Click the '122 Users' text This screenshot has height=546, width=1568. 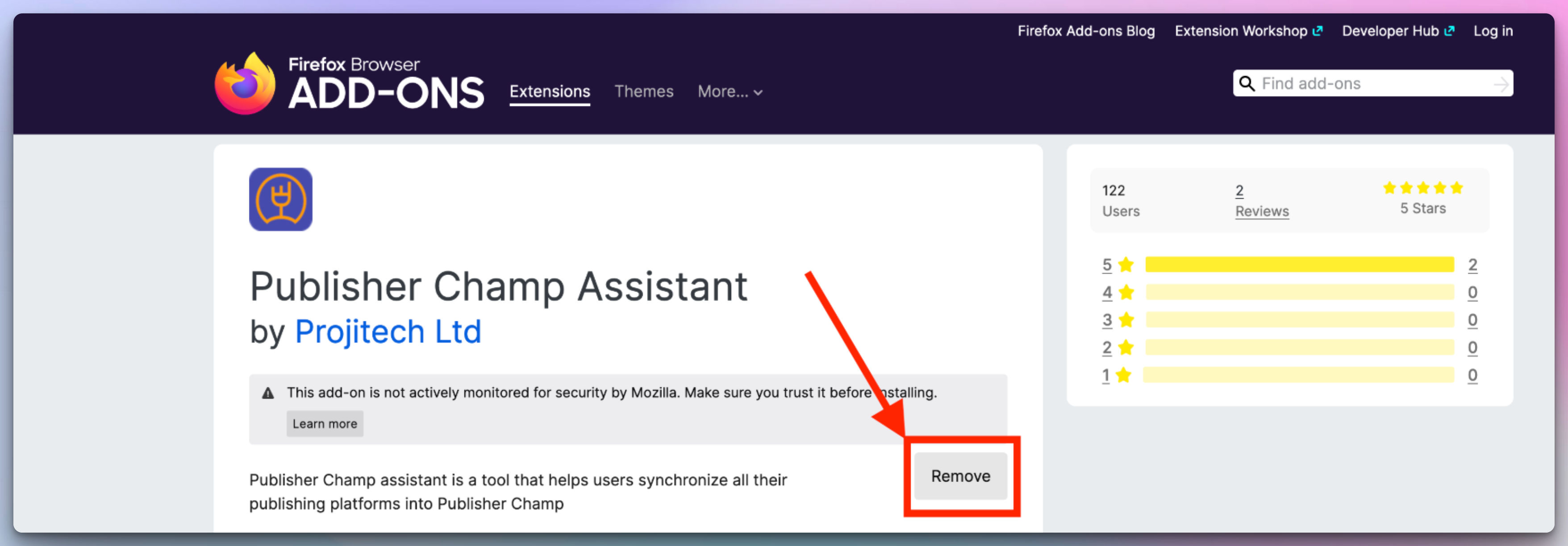click(x=1121, y=201)
